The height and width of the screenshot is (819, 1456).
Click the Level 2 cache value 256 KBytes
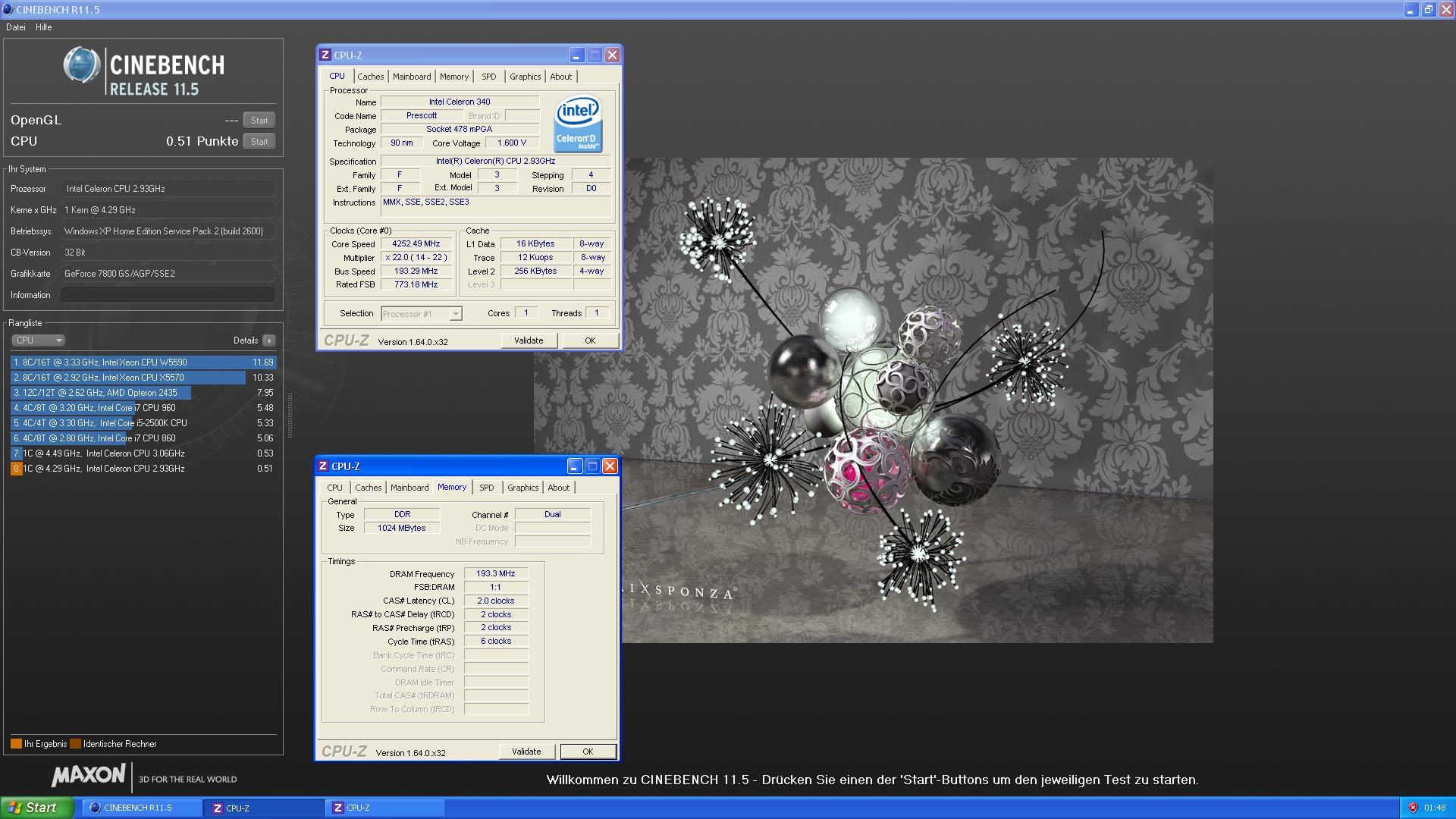pyautogui.click(x=535, y=271)
